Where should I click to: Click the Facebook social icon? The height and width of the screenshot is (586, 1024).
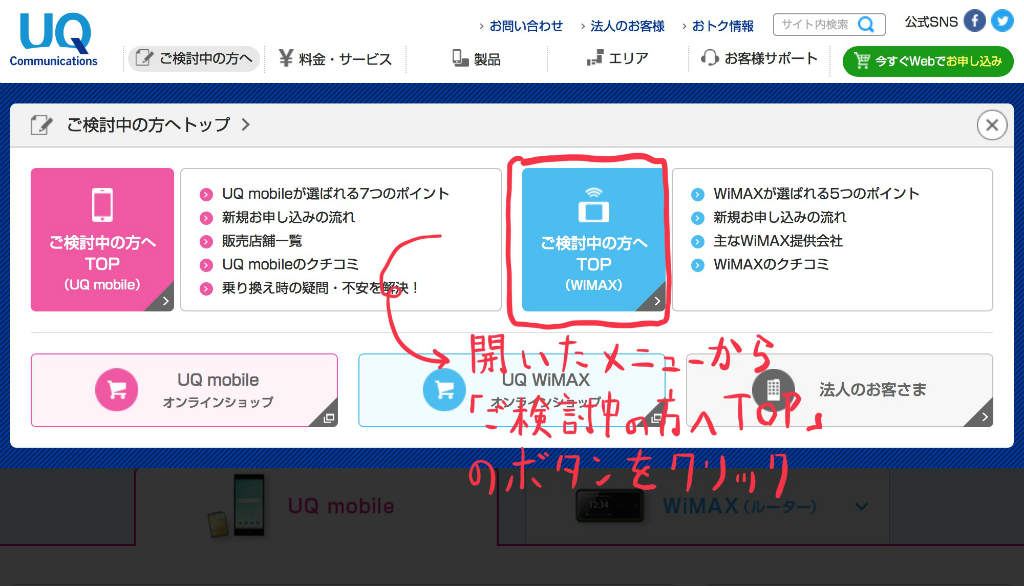[975, 20]
